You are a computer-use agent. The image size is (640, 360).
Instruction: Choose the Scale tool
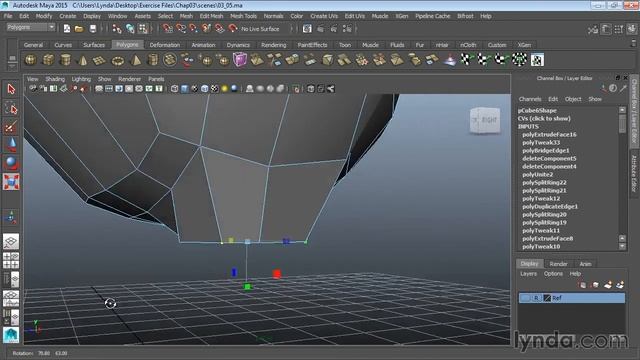(x=11, y=182)
